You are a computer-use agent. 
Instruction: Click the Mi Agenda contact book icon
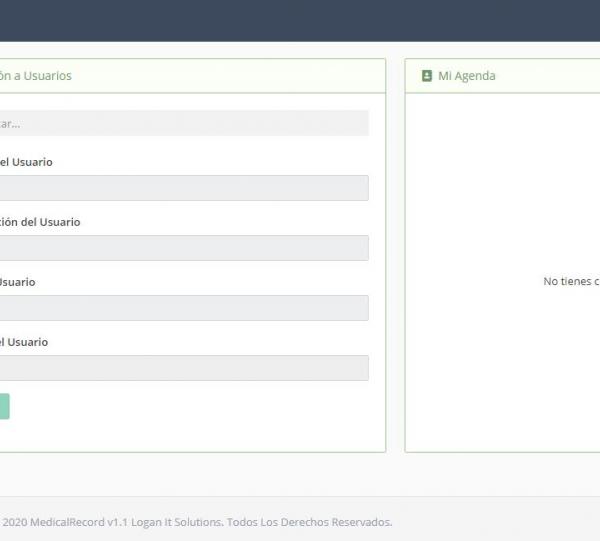pyautogui.click(x=427, y=76)
